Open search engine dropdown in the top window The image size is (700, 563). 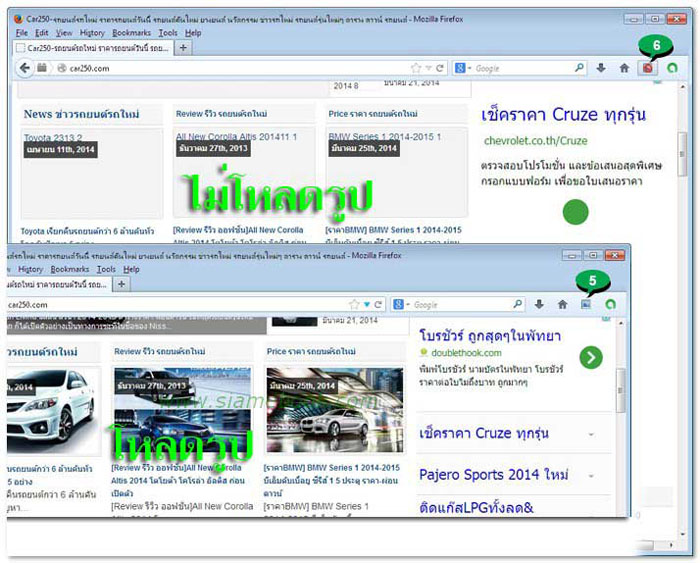point(463,68)
